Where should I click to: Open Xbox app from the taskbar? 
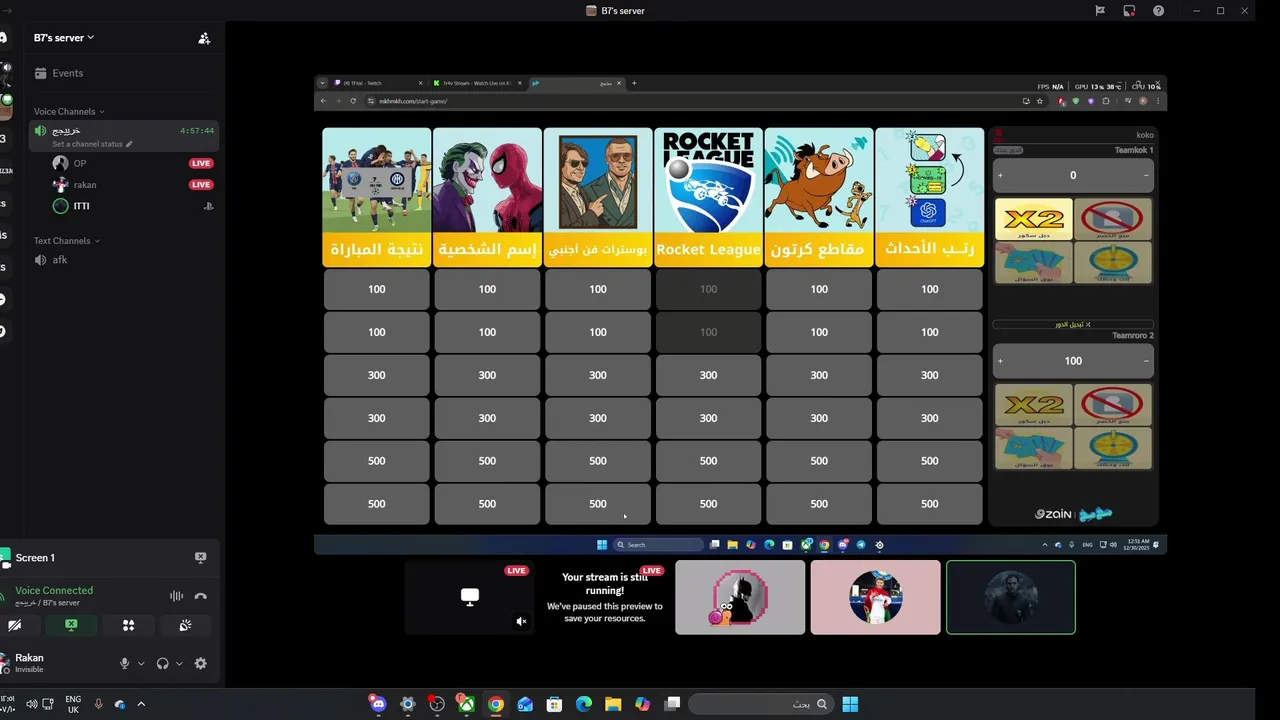(x=466, y=704)
